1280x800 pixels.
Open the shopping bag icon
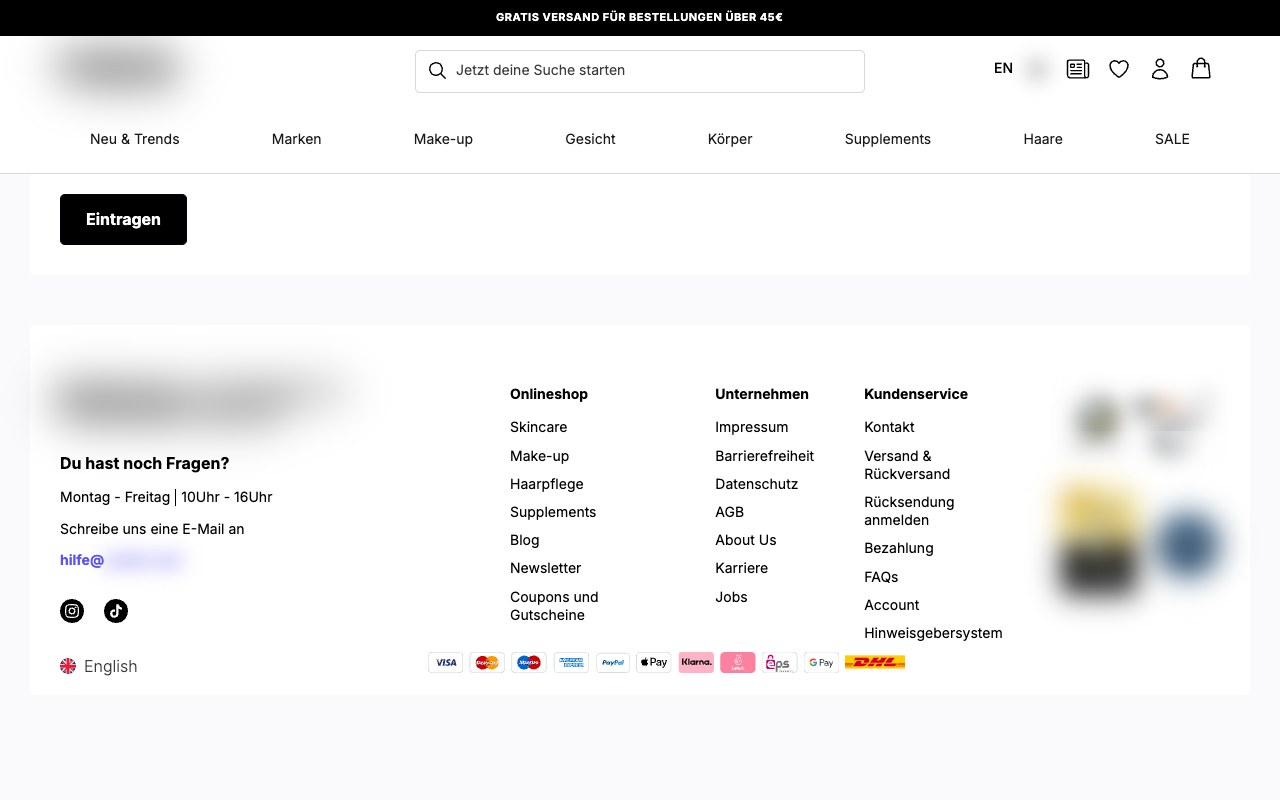(x=1201, y=68)
